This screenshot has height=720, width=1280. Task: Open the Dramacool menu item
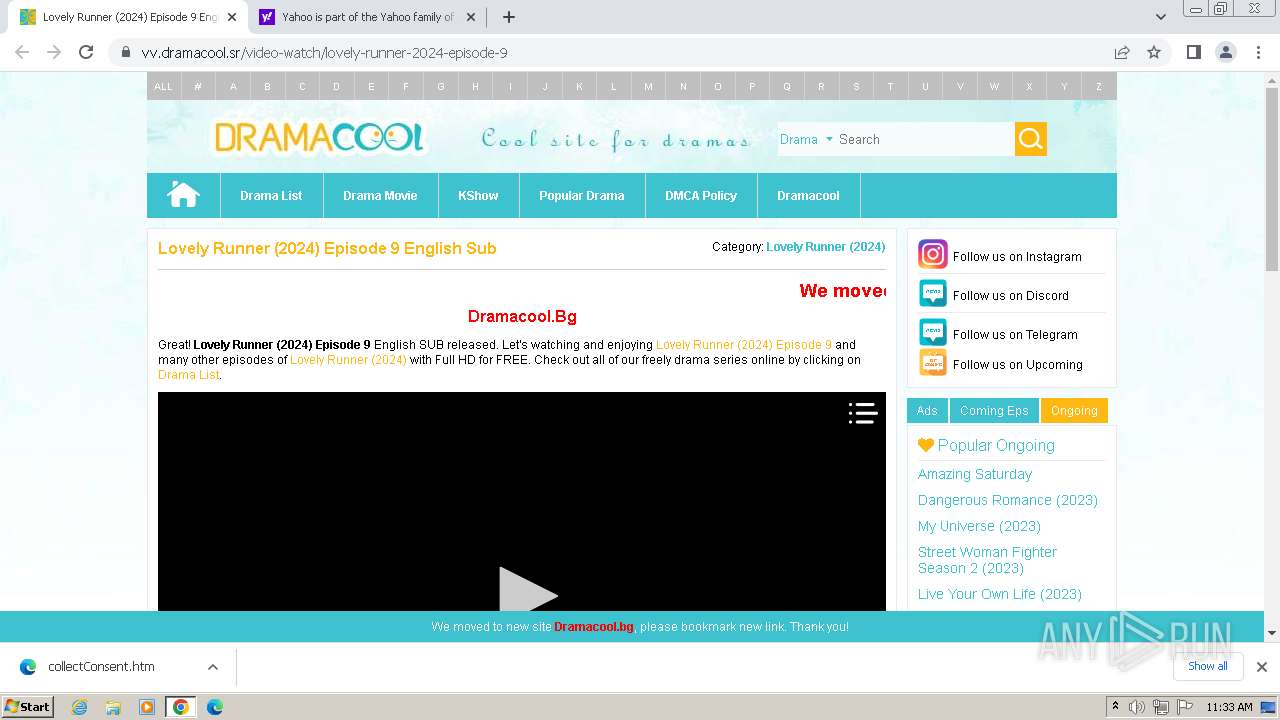[x=808, y=195]
